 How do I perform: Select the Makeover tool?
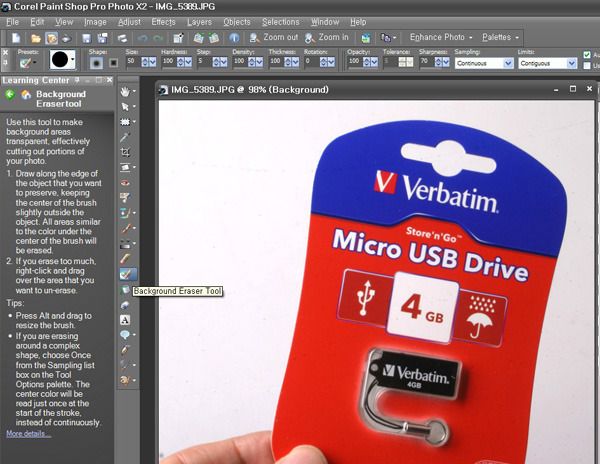coord(126,197)
